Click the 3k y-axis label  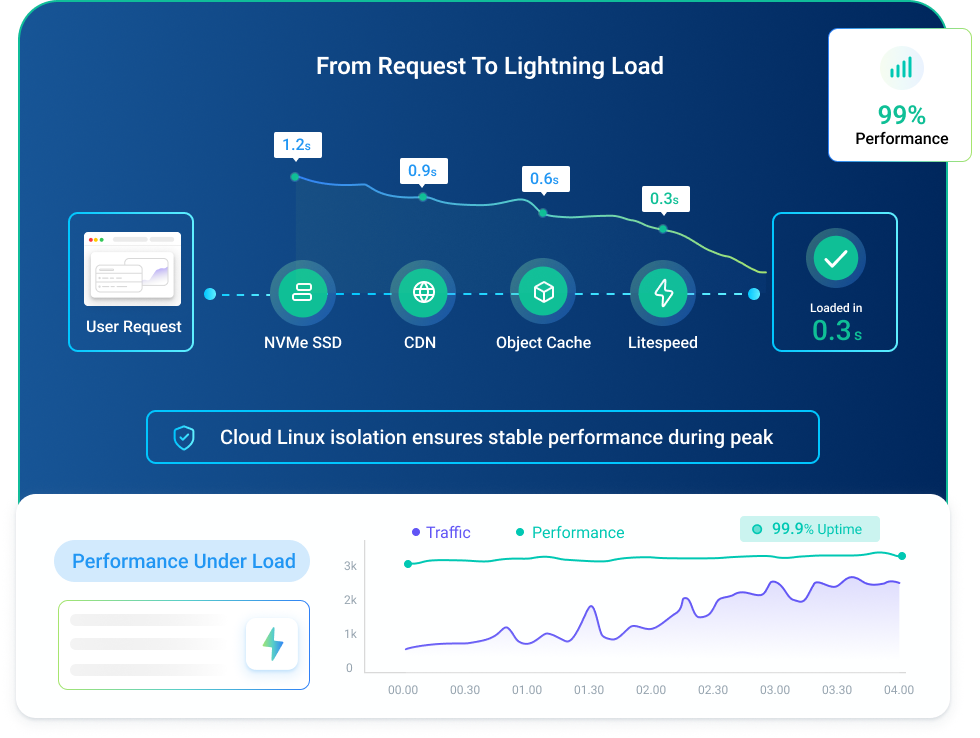(x=350, y=566)
